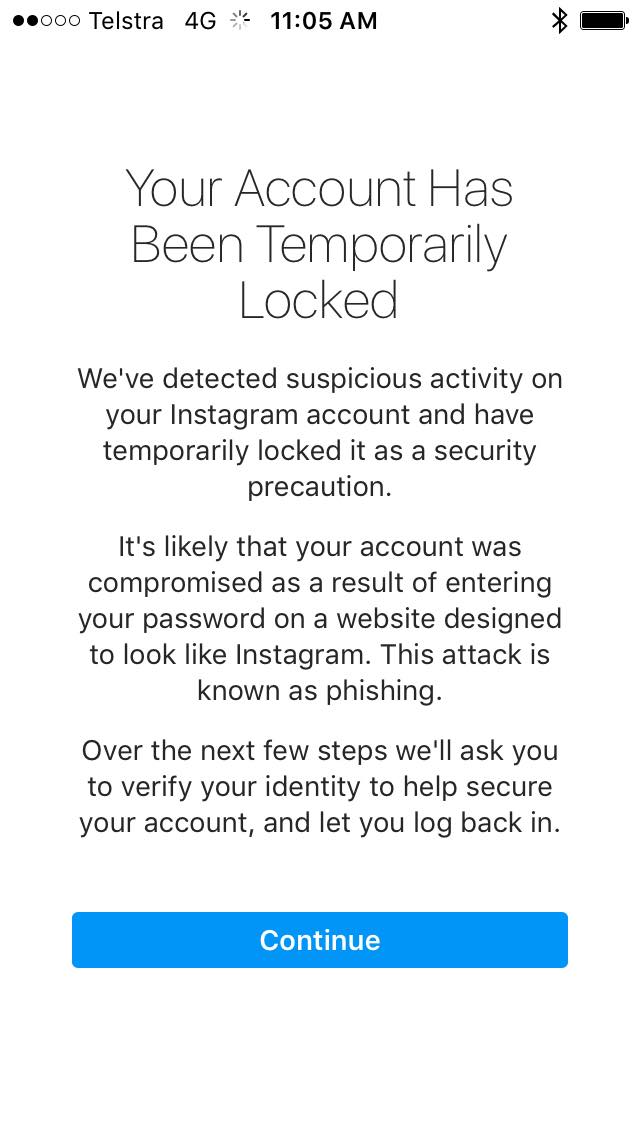The image size is (640, 1136).
Task: Click the "We've detected suspicious activity on" line
Action: [320, 379]
